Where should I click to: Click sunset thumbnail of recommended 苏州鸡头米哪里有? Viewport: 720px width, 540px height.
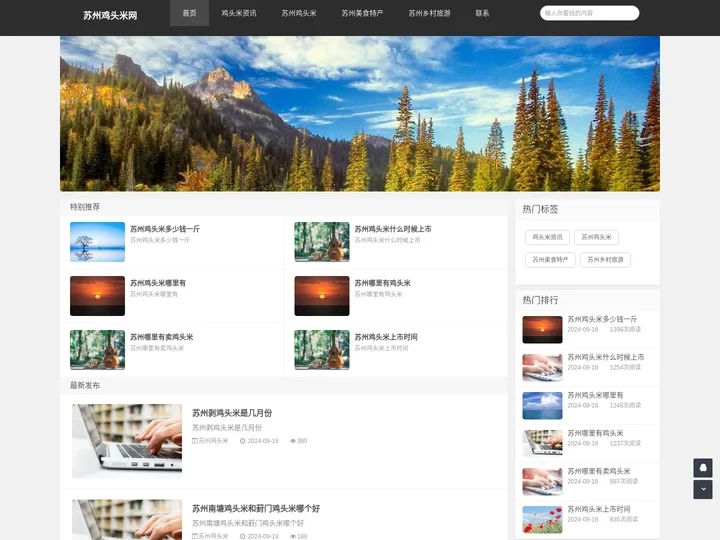point(97,296)
